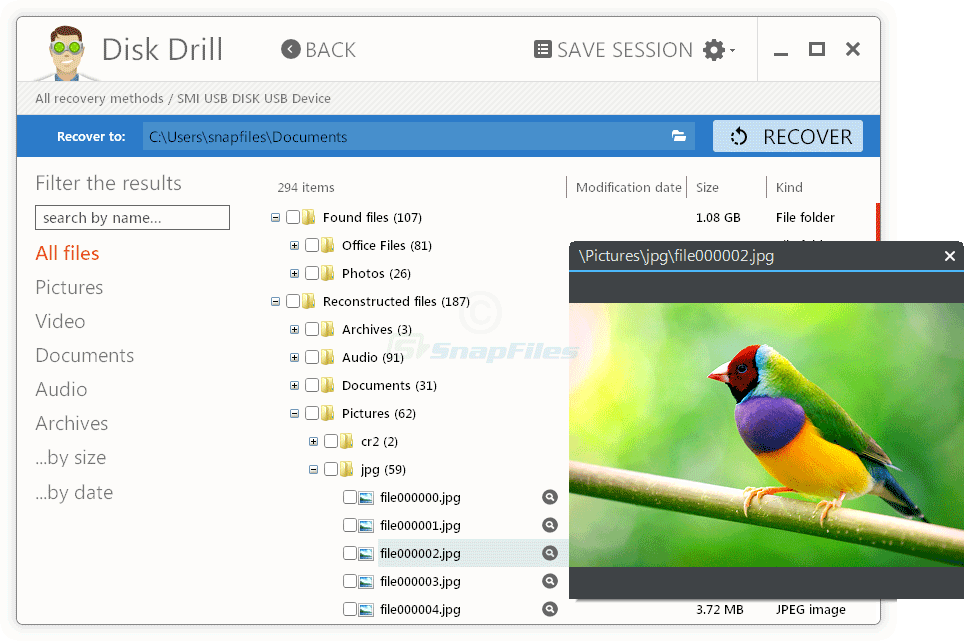964x641 pixels.
Task: Click the Save Session icon
Action: tap(543, 49)
